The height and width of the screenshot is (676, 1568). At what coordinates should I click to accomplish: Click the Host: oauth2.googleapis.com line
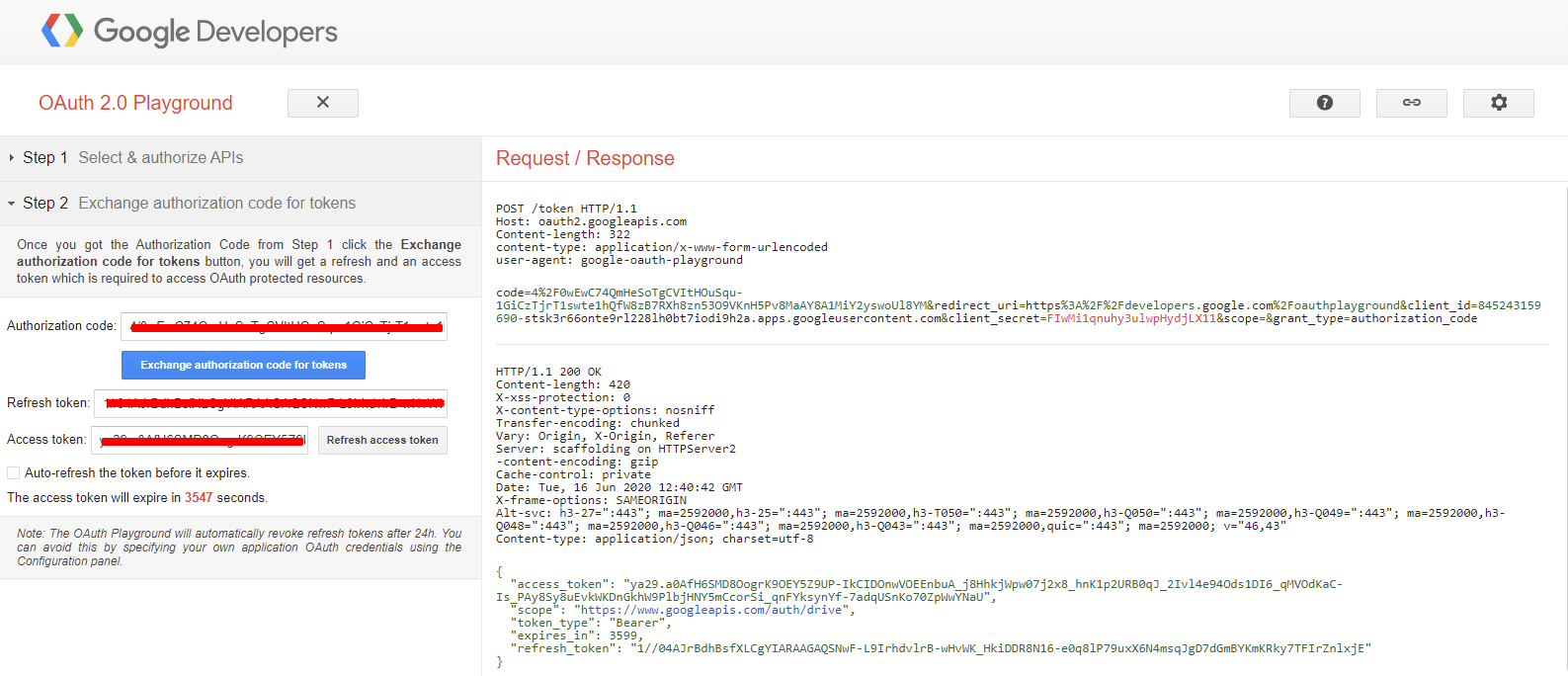point(591,221)
